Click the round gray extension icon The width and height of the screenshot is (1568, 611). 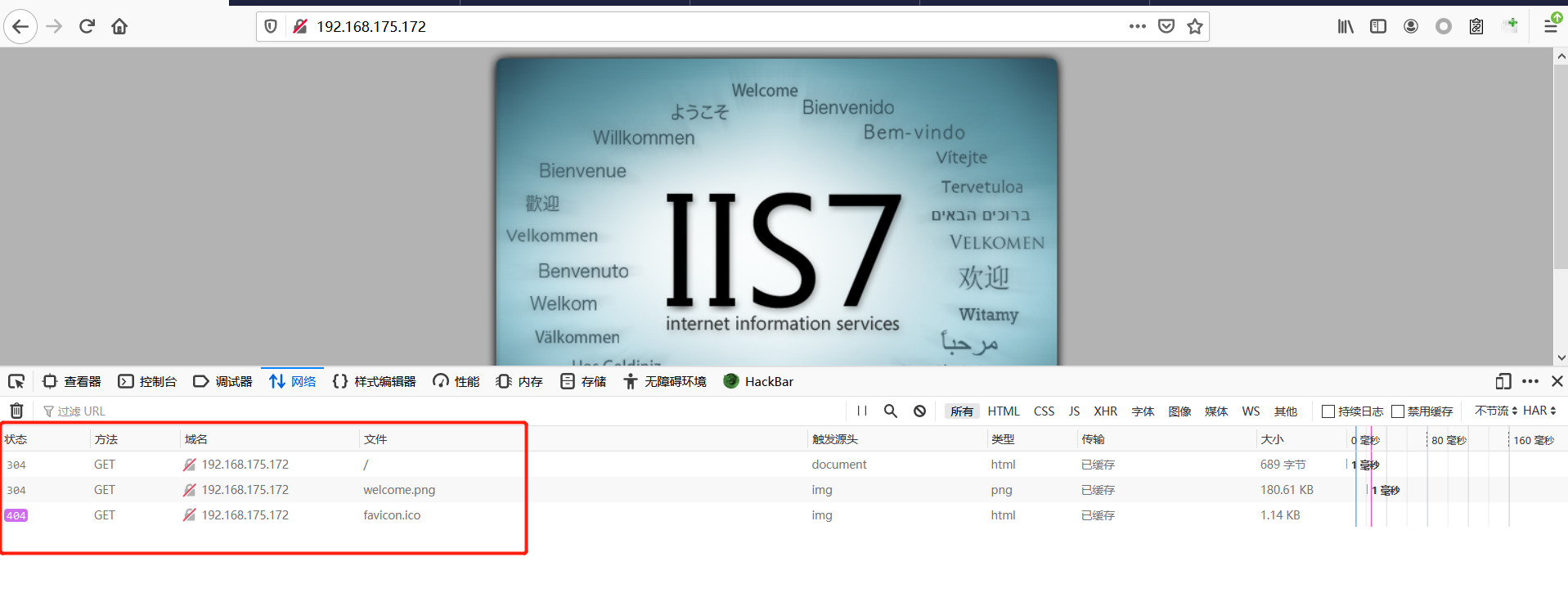1444,26
